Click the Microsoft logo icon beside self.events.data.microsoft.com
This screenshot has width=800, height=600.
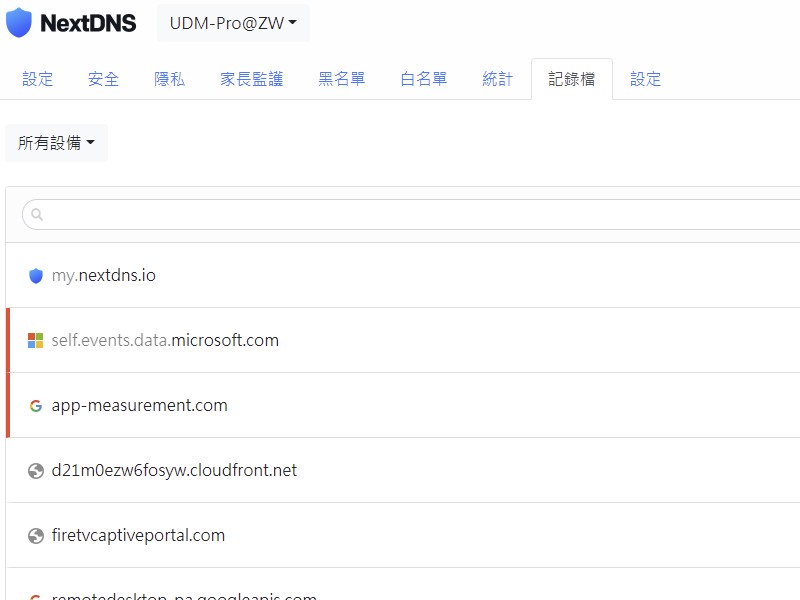[36, 340]
